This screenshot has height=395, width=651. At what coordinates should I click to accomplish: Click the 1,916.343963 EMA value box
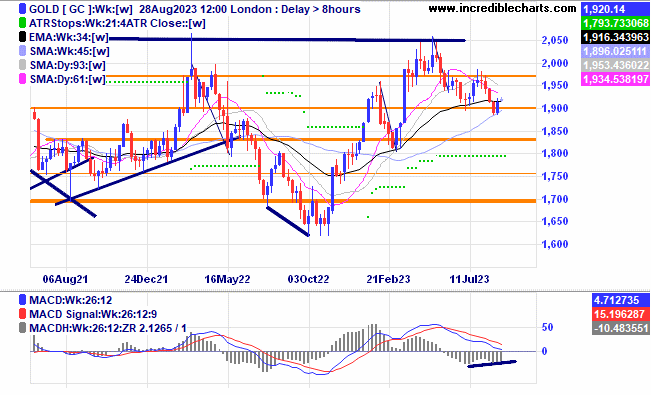tap(616, 37)
